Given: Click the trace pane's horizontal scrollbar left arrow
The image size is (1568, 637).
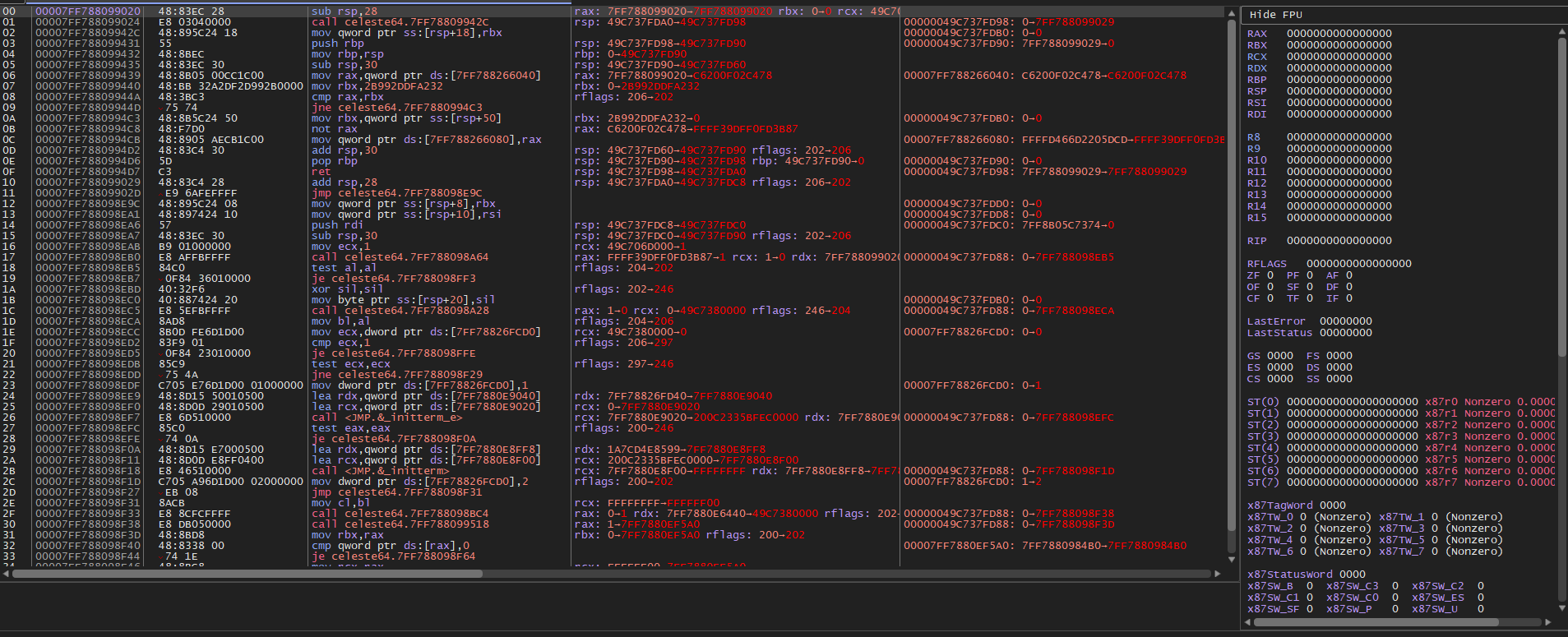Looking at the screenshot, I should coord(6,574).
